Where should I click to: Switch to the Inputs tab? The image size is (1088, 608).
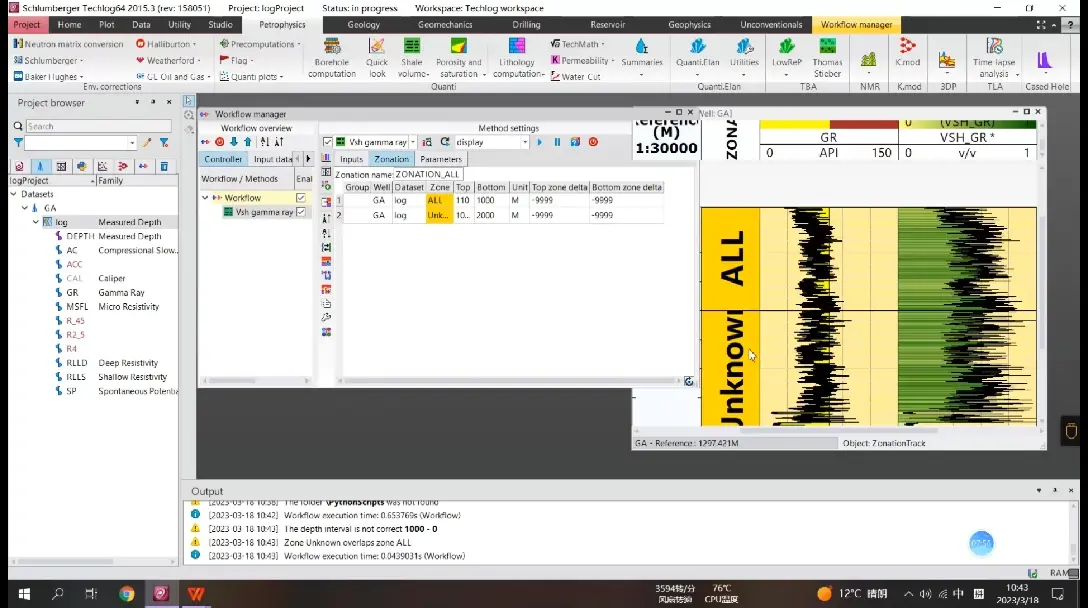click(351, 159)
